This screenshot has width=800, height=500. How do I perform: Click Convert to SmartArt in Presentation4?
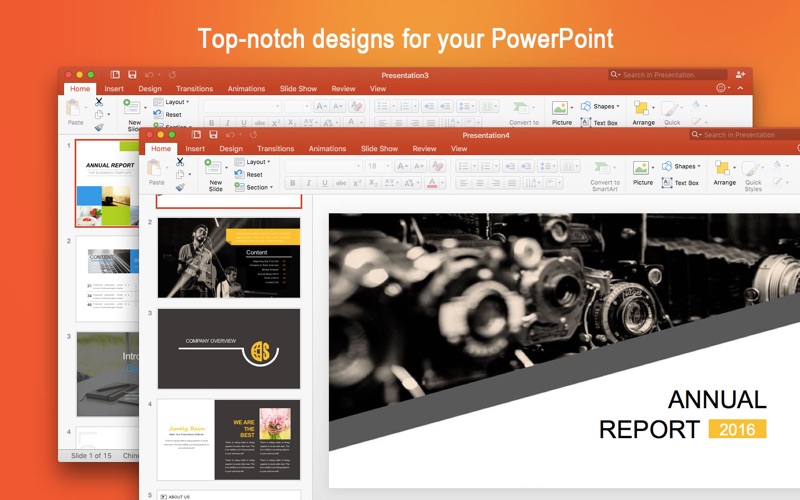click(605, 176)
